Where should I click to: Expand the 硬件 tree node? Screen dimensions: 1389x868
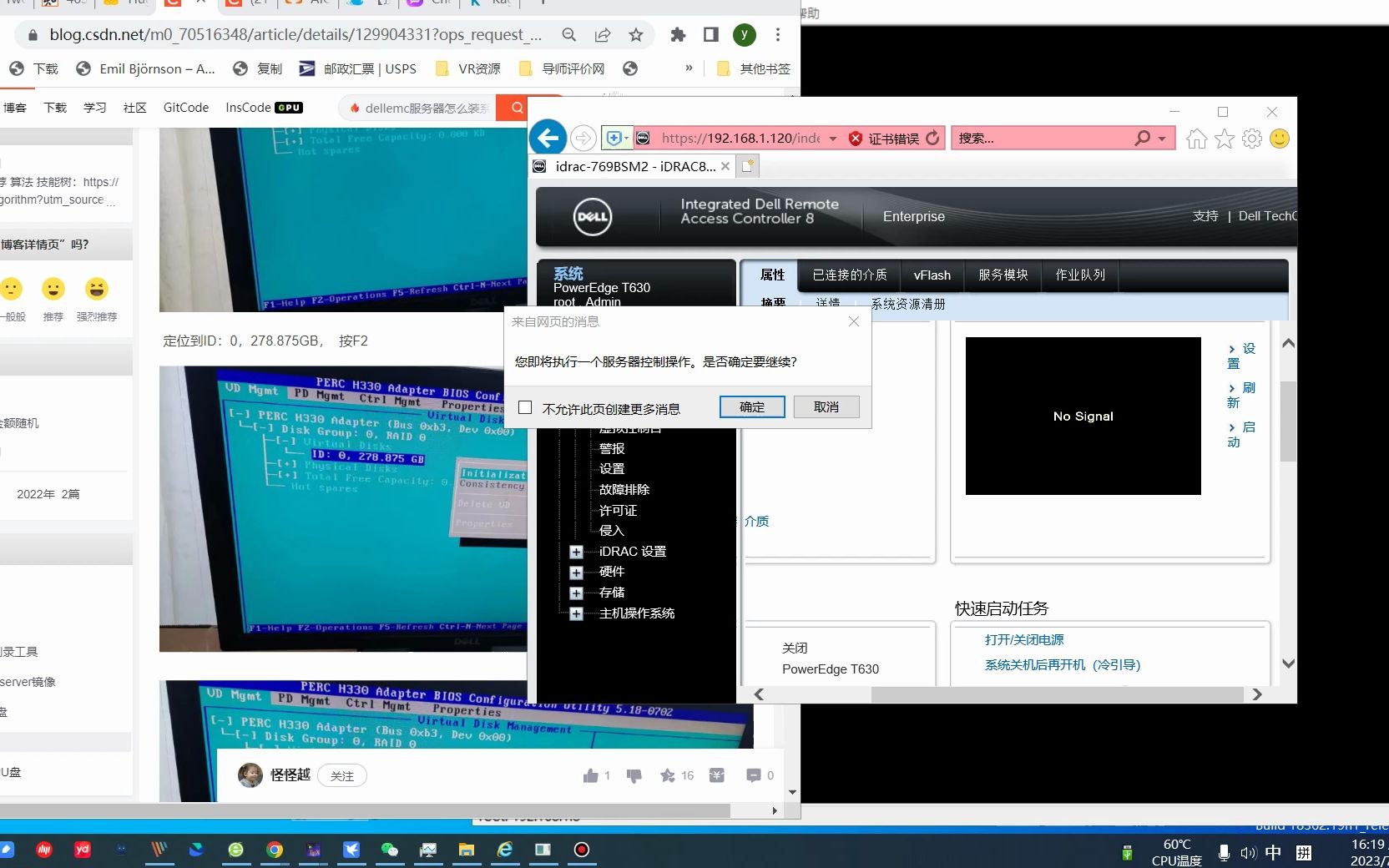coord(576,573)
